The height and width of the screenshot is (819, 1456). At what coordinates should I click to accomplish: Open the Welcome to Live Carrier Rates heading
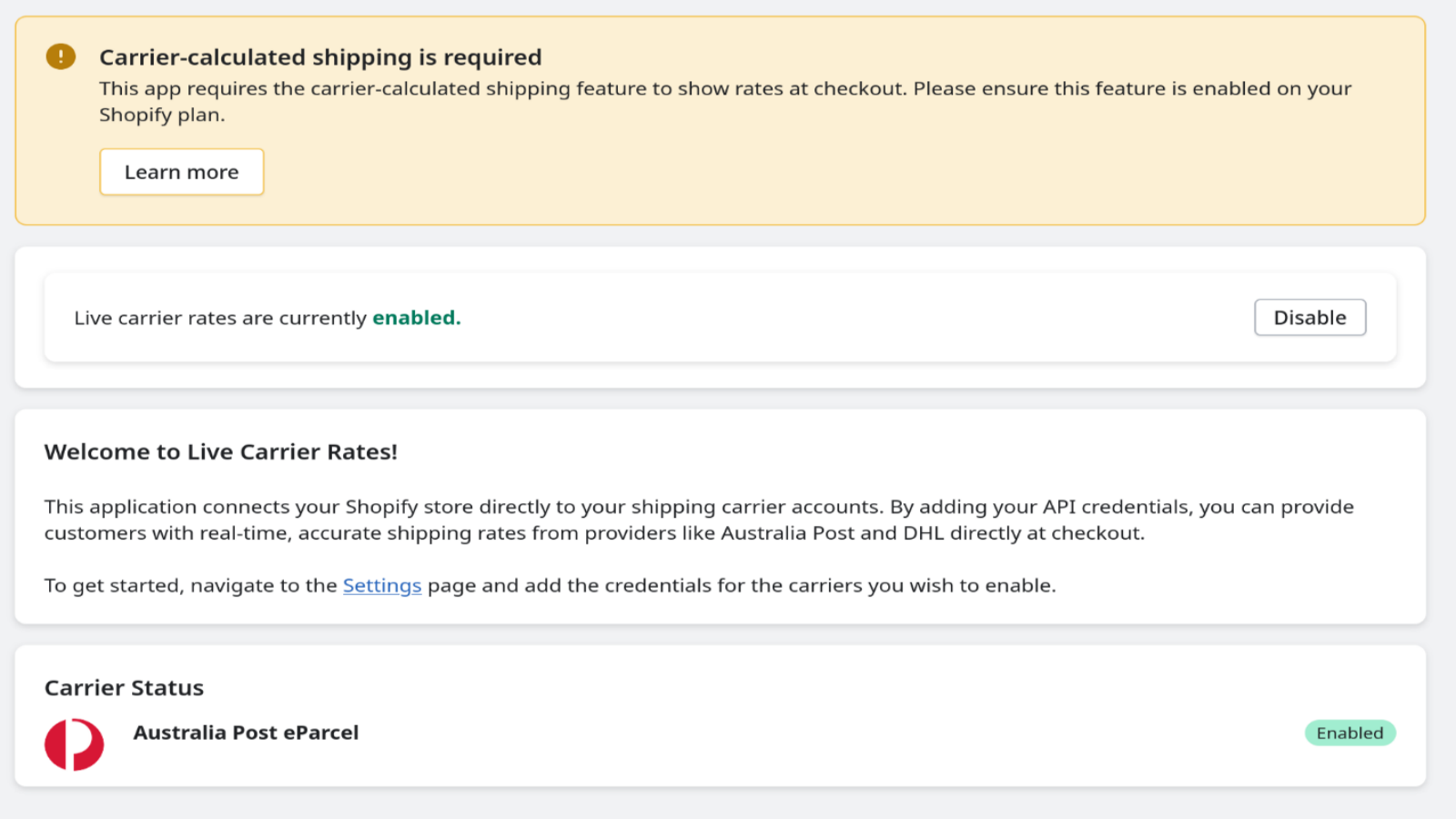(220, 451)
